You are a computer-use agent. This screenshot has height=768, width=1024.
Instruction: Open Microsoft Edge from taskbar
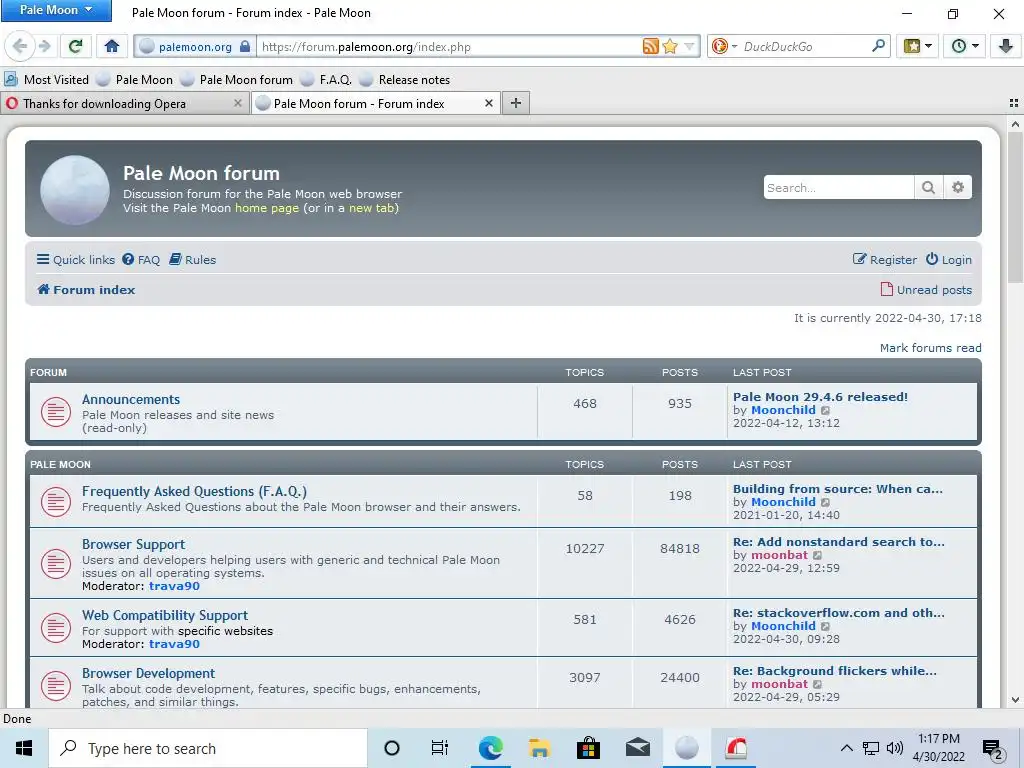coord(490,748)
